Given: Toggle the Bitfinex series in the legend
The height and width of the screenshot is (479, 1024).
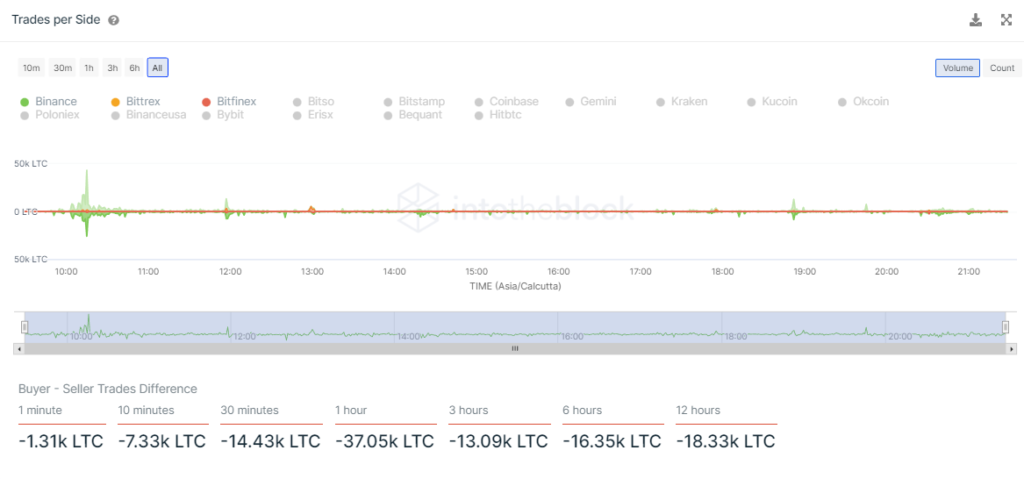Looking at the screenshot, I should click(x=229, y=101).
